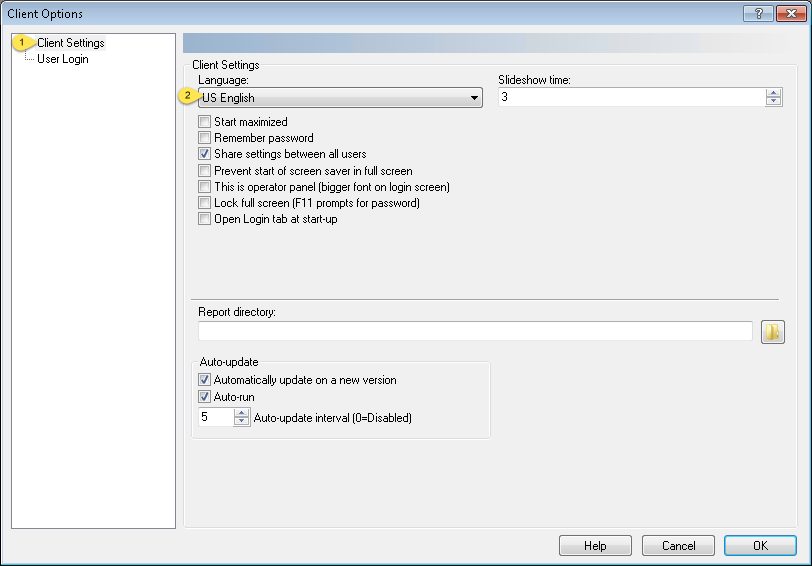Focus the Auto-update interval value field
This screenshot has width=812, height=566.
point(216,417)
